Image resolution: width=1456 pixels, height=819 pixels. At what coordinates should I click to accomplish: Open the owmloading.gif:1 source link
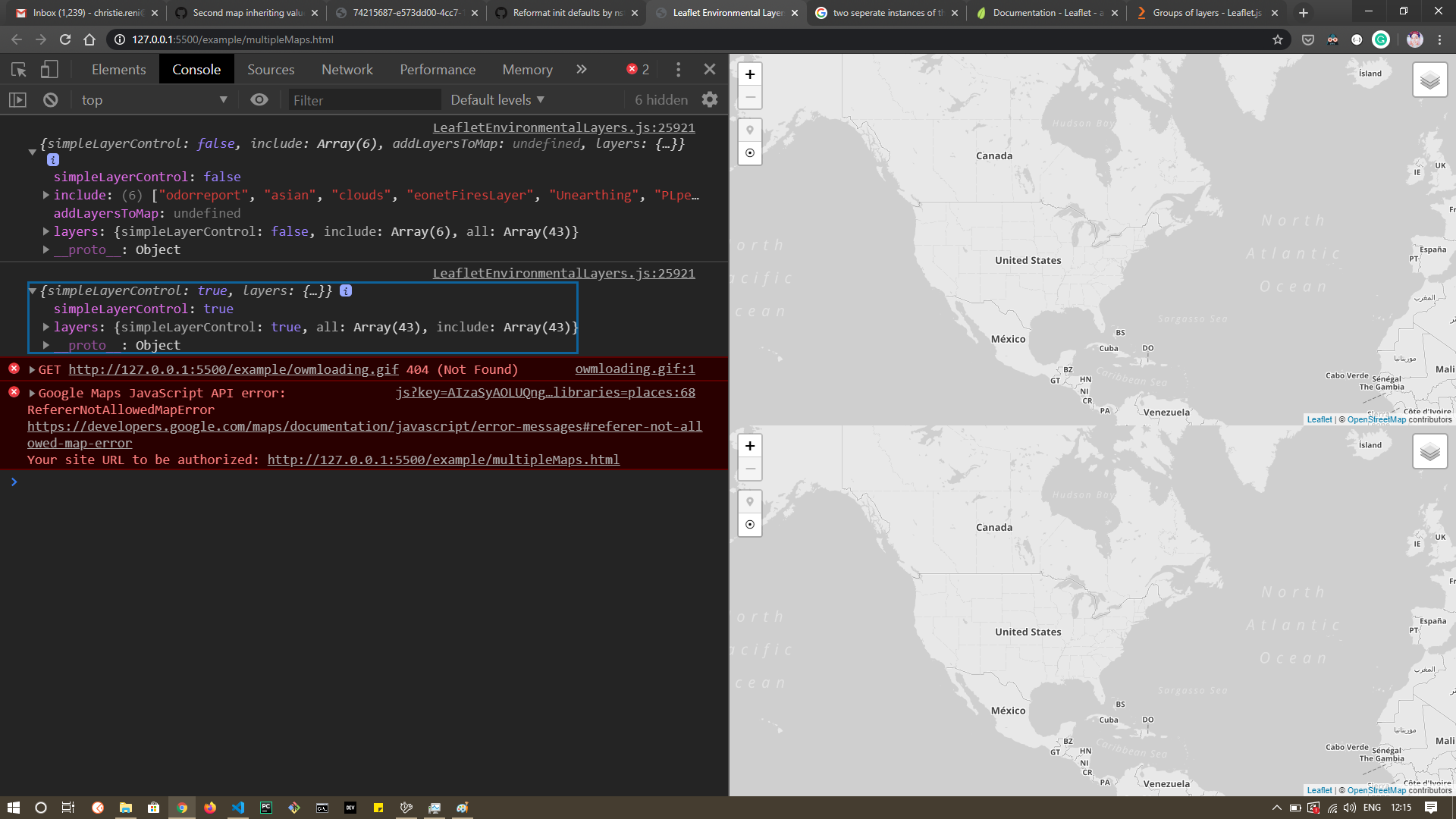point(634,369)
